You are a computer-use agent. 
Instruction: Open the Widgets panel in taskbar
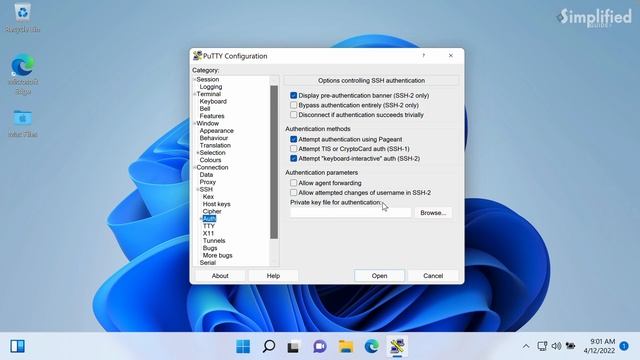coord(18,346)
